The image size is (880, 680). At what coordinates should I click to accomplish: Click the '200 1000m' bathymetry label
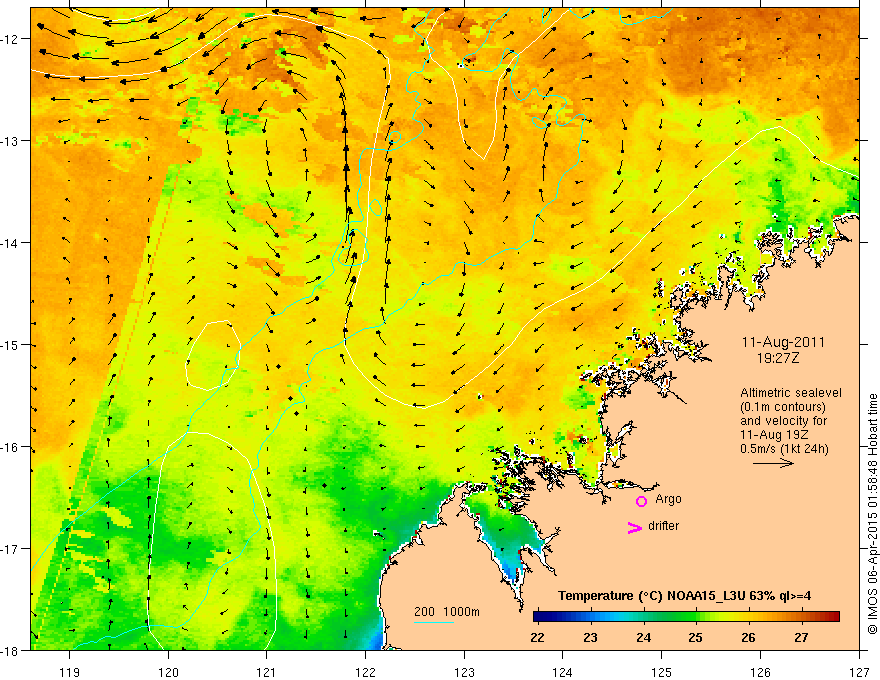coord(447,612)
